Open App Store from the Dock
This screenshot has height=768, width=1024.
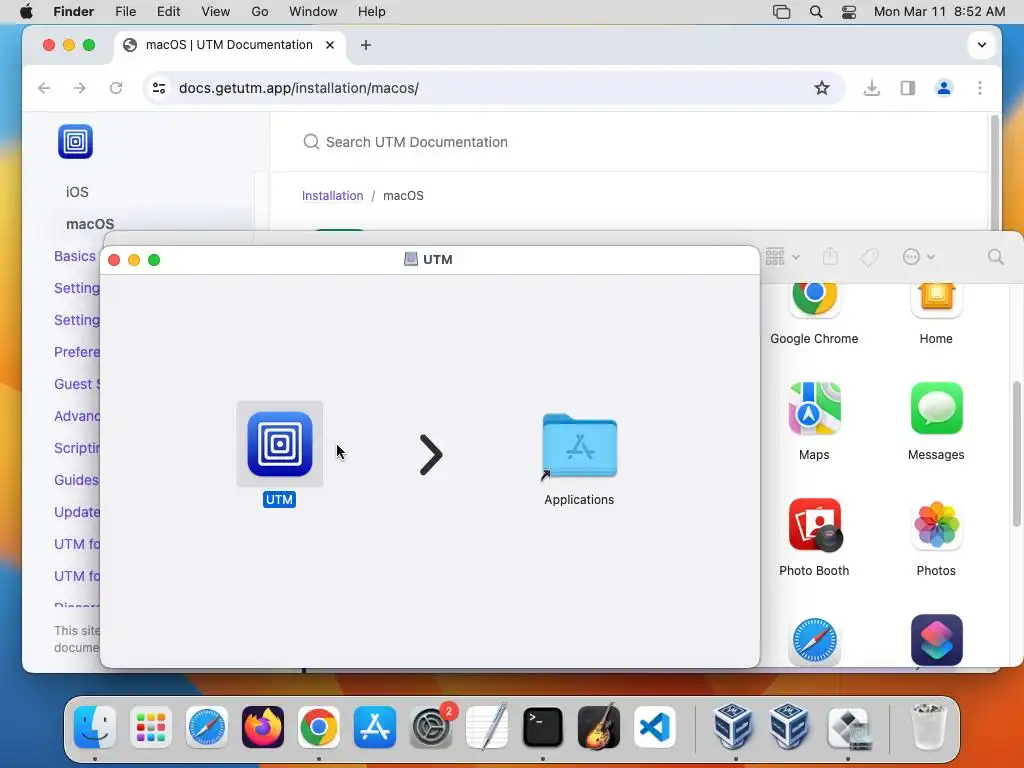[x=375, y=727]
